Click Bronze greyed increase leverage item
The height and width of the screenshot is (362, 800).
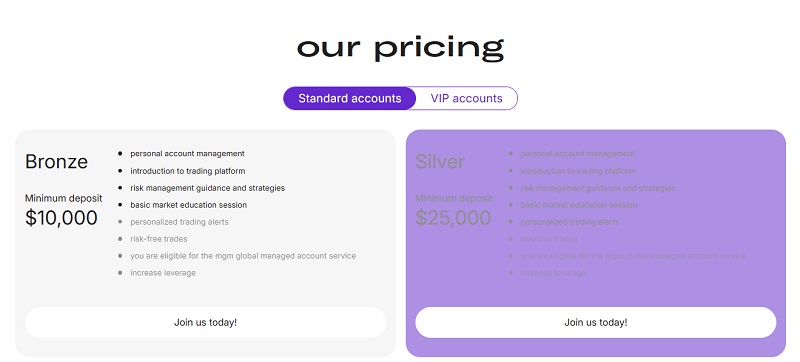(163, 273)
